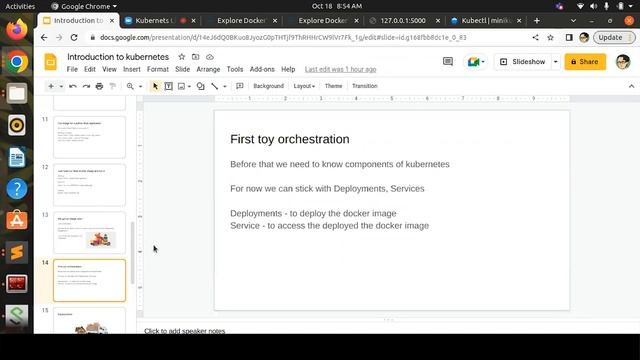
Task: Add a comment from the toolbar
Action: [240, 86]
